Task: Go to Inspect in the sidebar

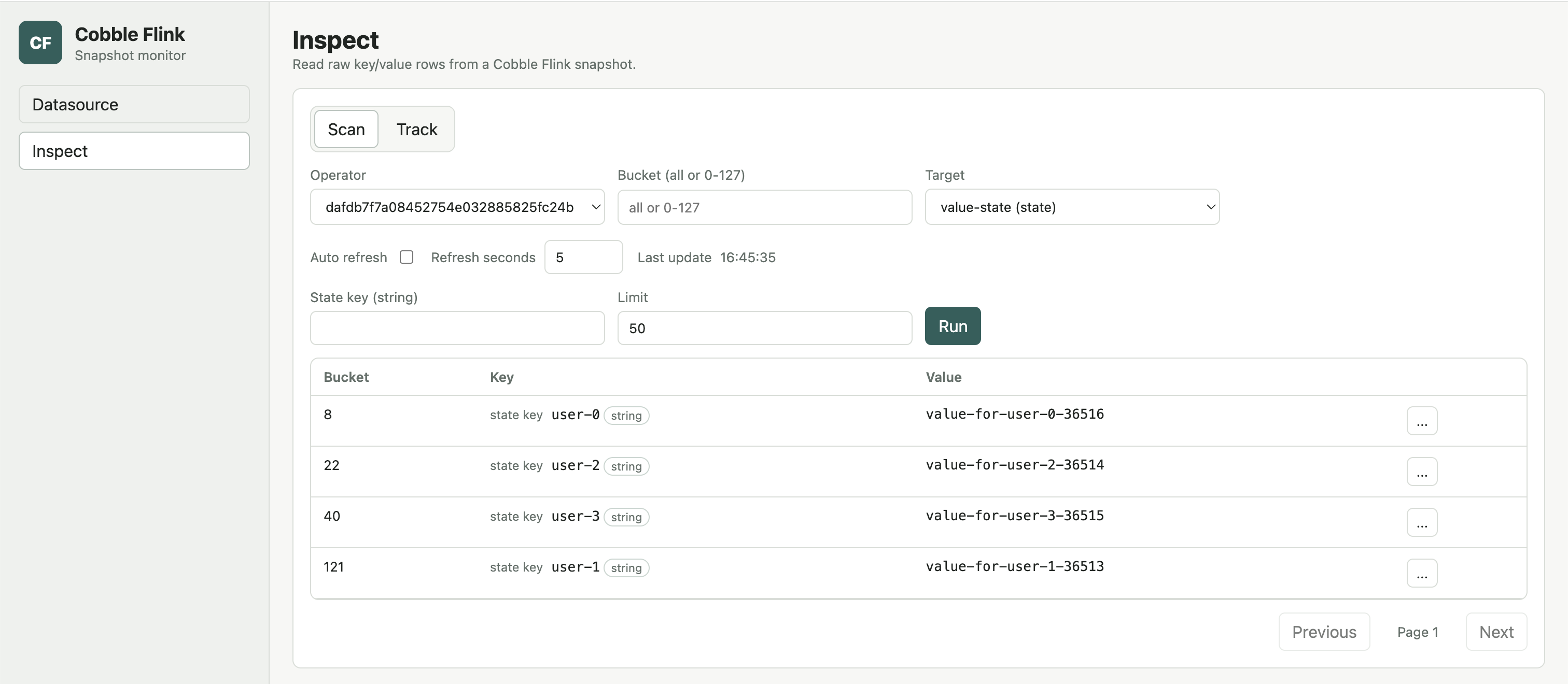Action: [134, 151]
